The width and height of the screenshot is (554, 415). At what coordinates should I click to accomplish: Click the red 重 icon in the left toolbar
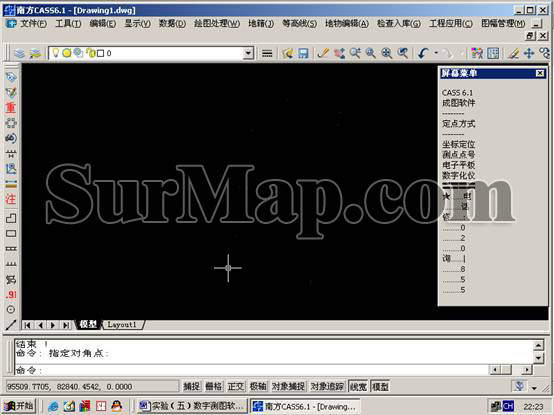point(11,107)
